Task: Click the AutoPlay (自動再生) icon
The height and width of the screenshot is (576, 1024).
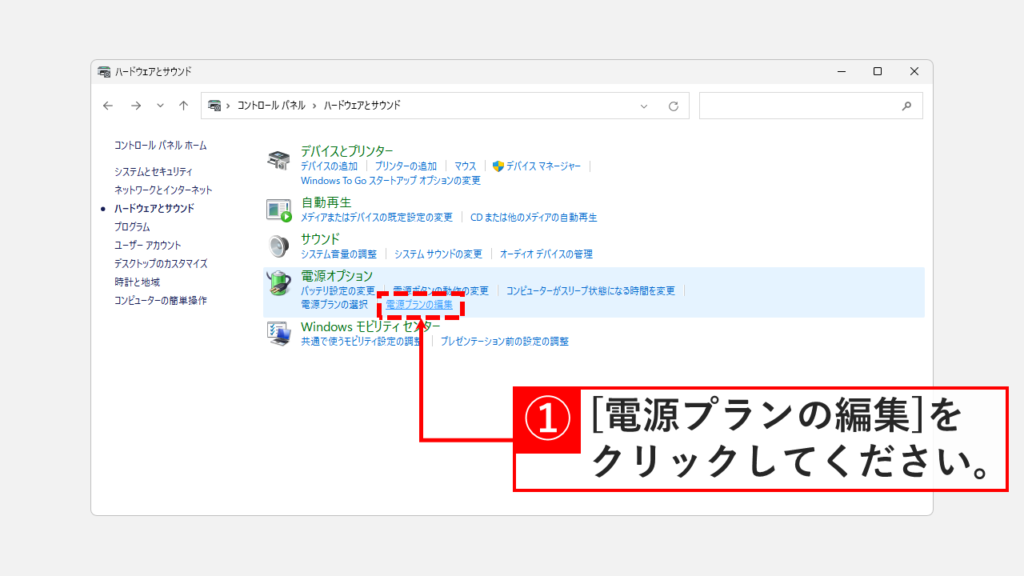Action: [x=278, y=210]
